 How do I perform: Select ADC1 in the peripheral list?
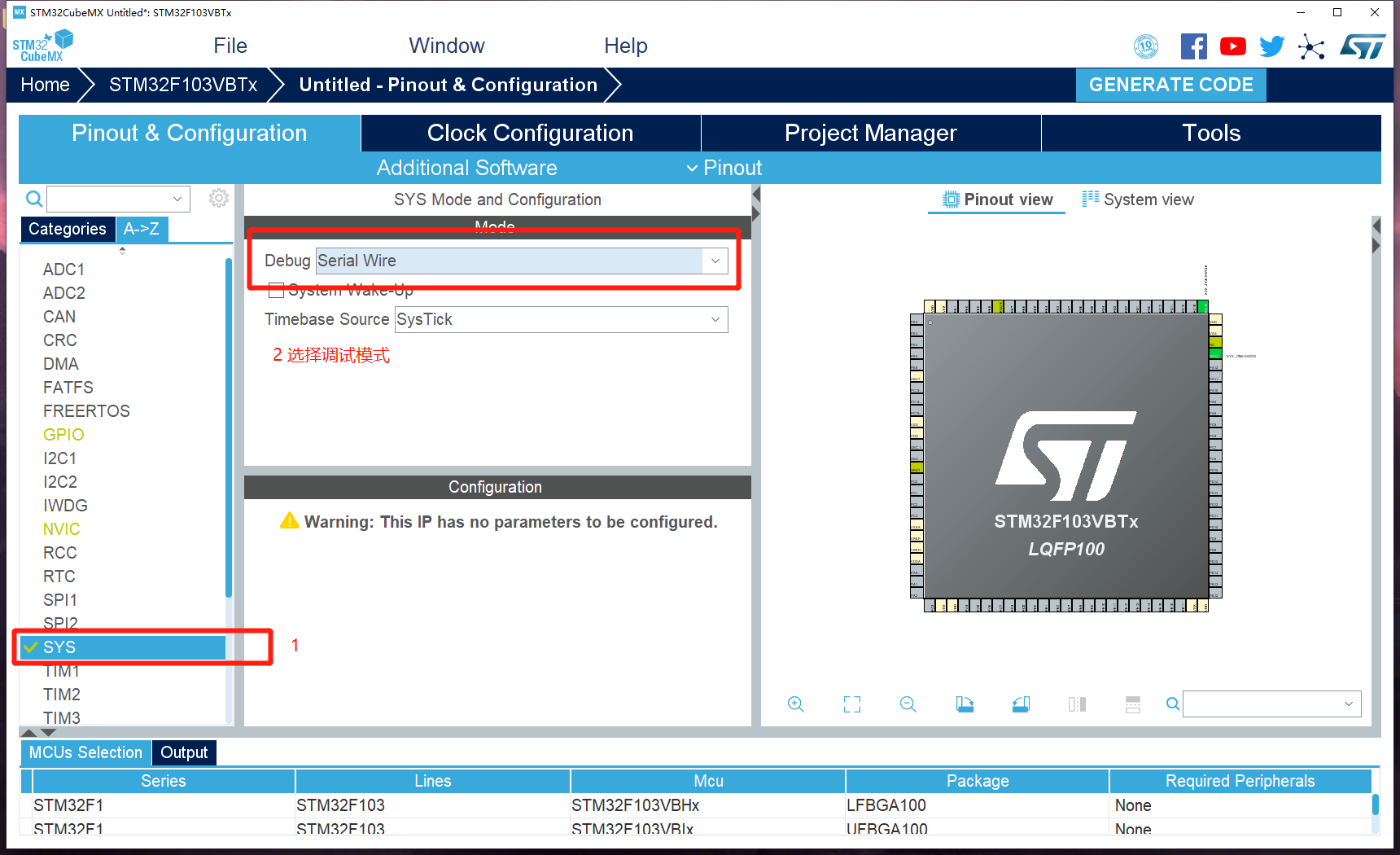pyautogui.click(x=64, y=270)
